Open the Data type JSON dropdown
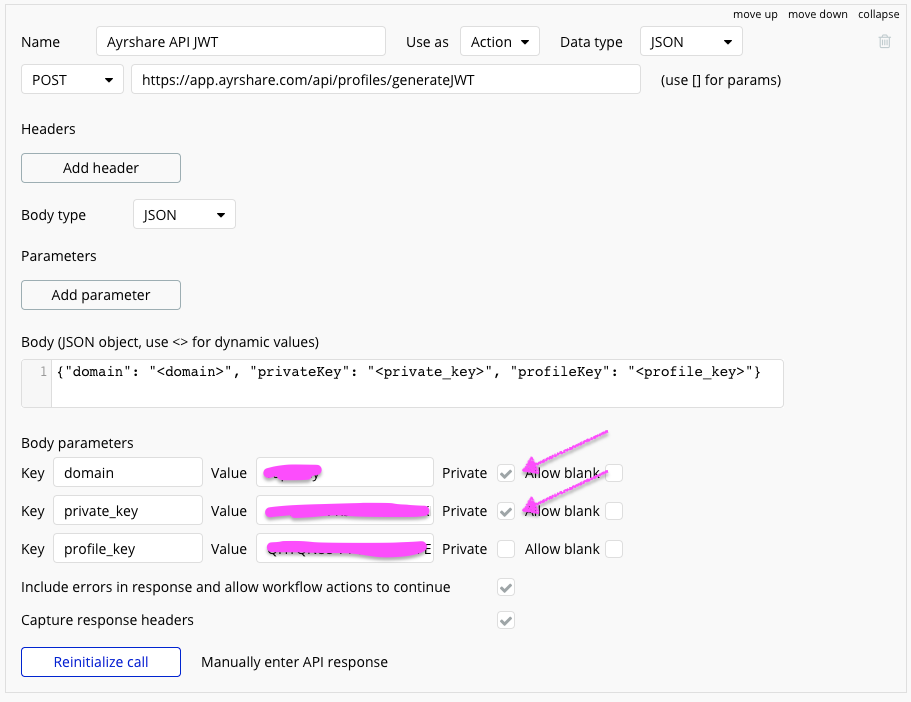 (x=690, y=42)
